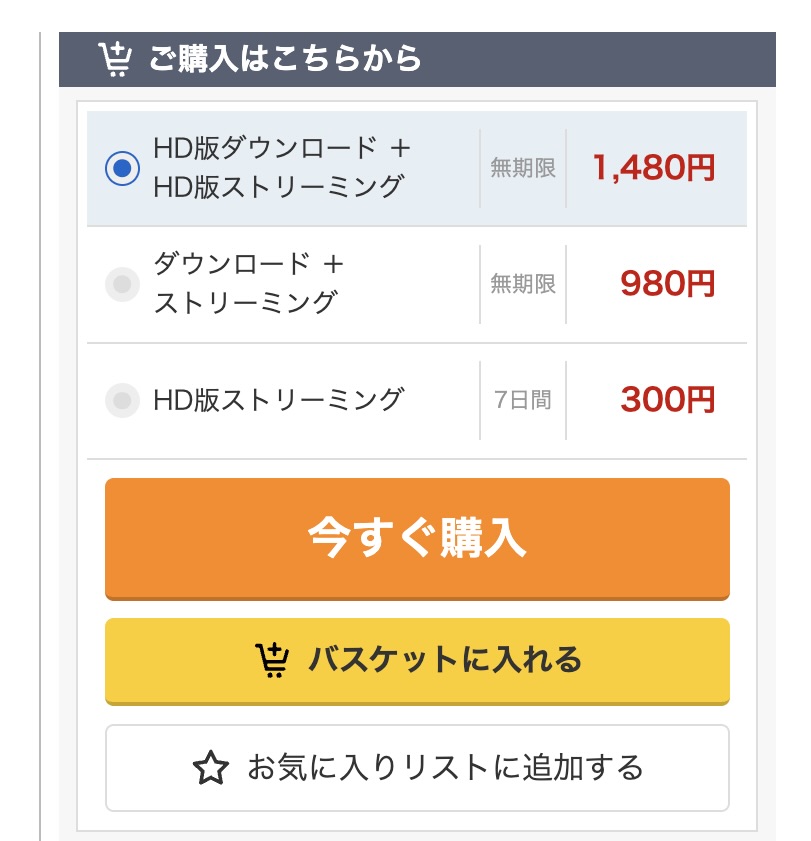Click the 今すぐ購入 orange button
Screen dimensions: 811x841
[x=417, y=539]
